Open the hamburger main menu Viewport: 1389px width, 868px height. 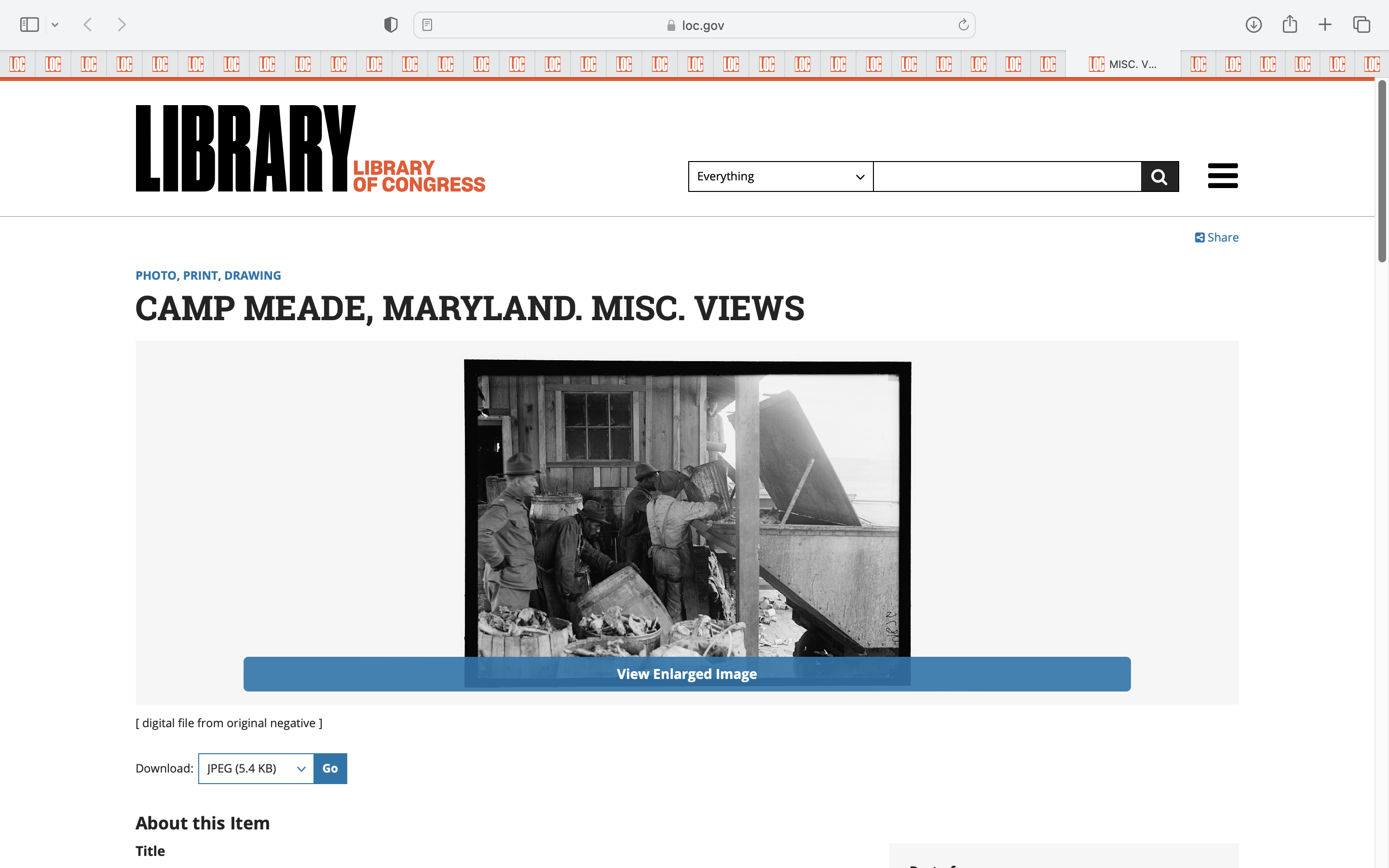coord(1223,176)
